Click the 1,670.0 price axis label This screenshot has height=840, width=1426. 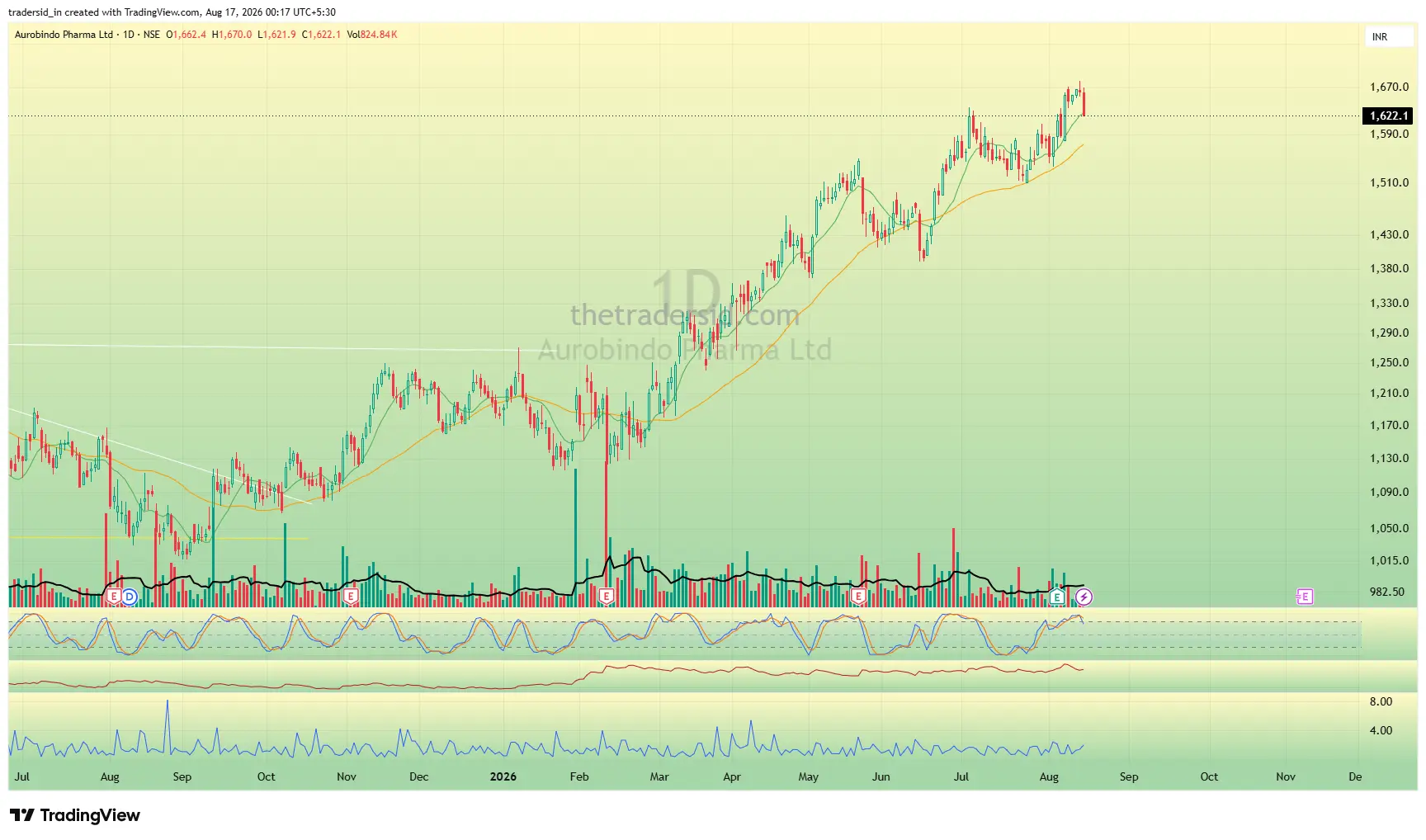[1389, 87]
